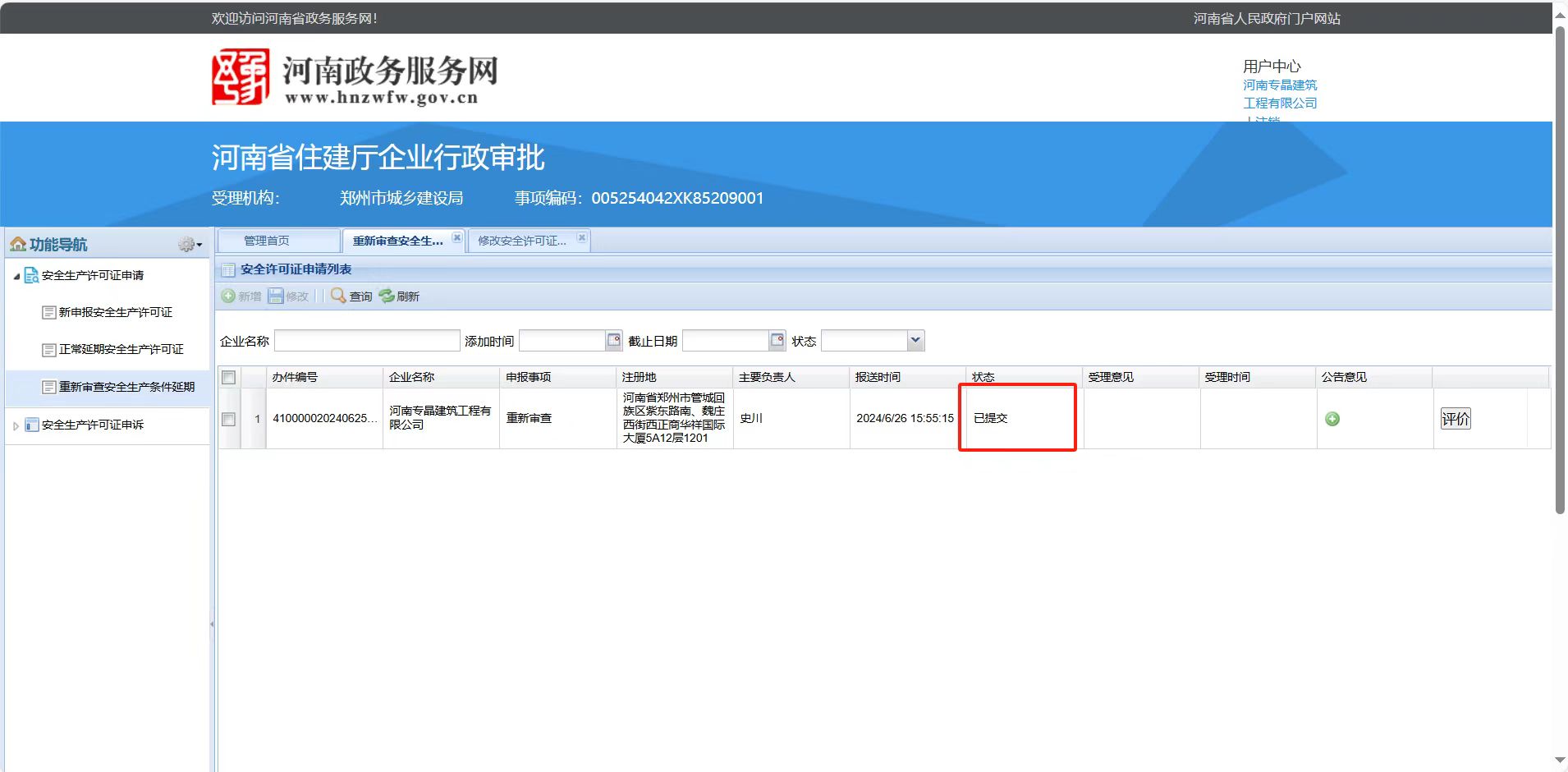Open the 河南省人民政府门户网站 link
The image size is (1568, 772).
[1266, 18]
